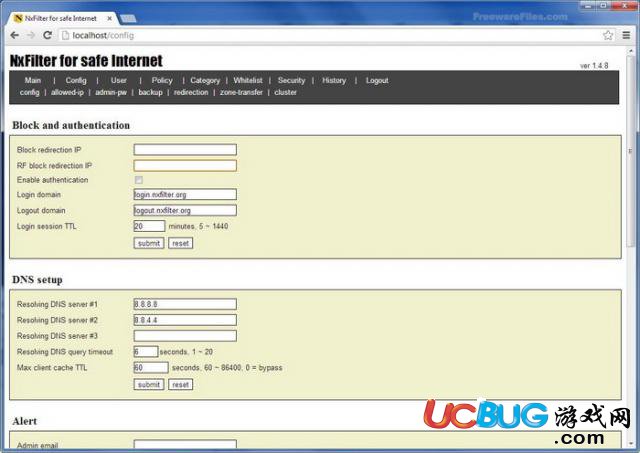The image size is (640, 453).
Task: Open the Whitelist menu item
Action: click(248, 80)
